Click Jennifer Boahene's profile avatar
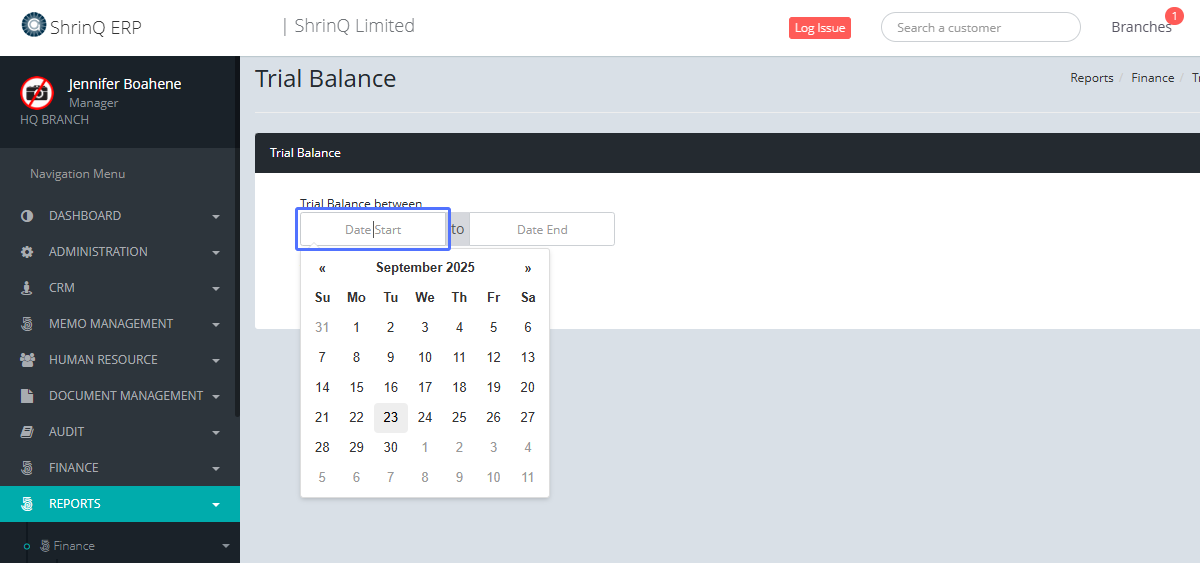Screen dimensions: 1200x563 tap(37, 93)
